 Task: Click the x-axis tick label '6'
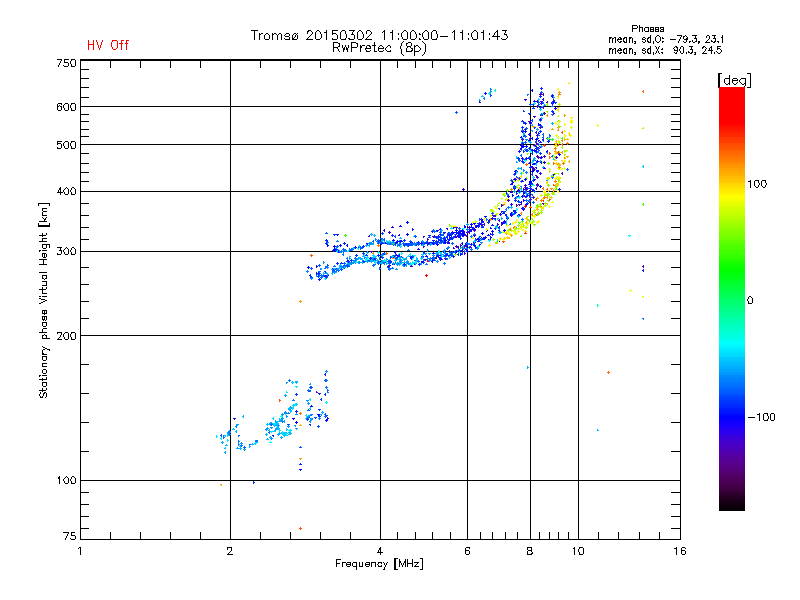pyautogui.click(x=467, y=551)
